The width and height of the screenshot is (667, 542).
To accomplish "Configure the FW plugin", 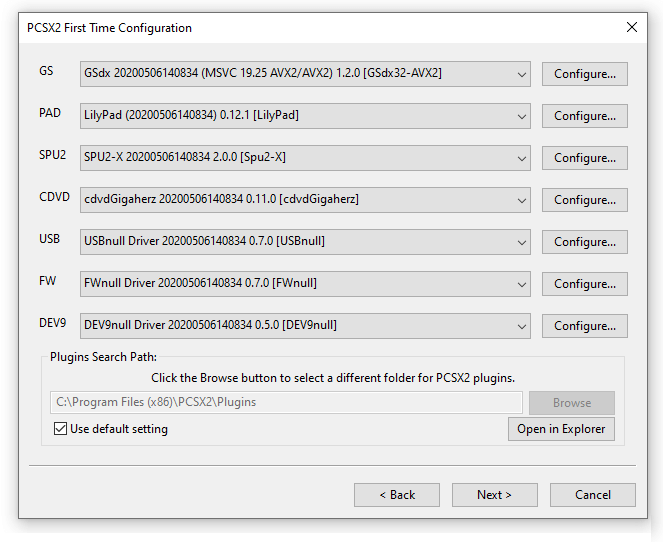I will coord(584,284).
